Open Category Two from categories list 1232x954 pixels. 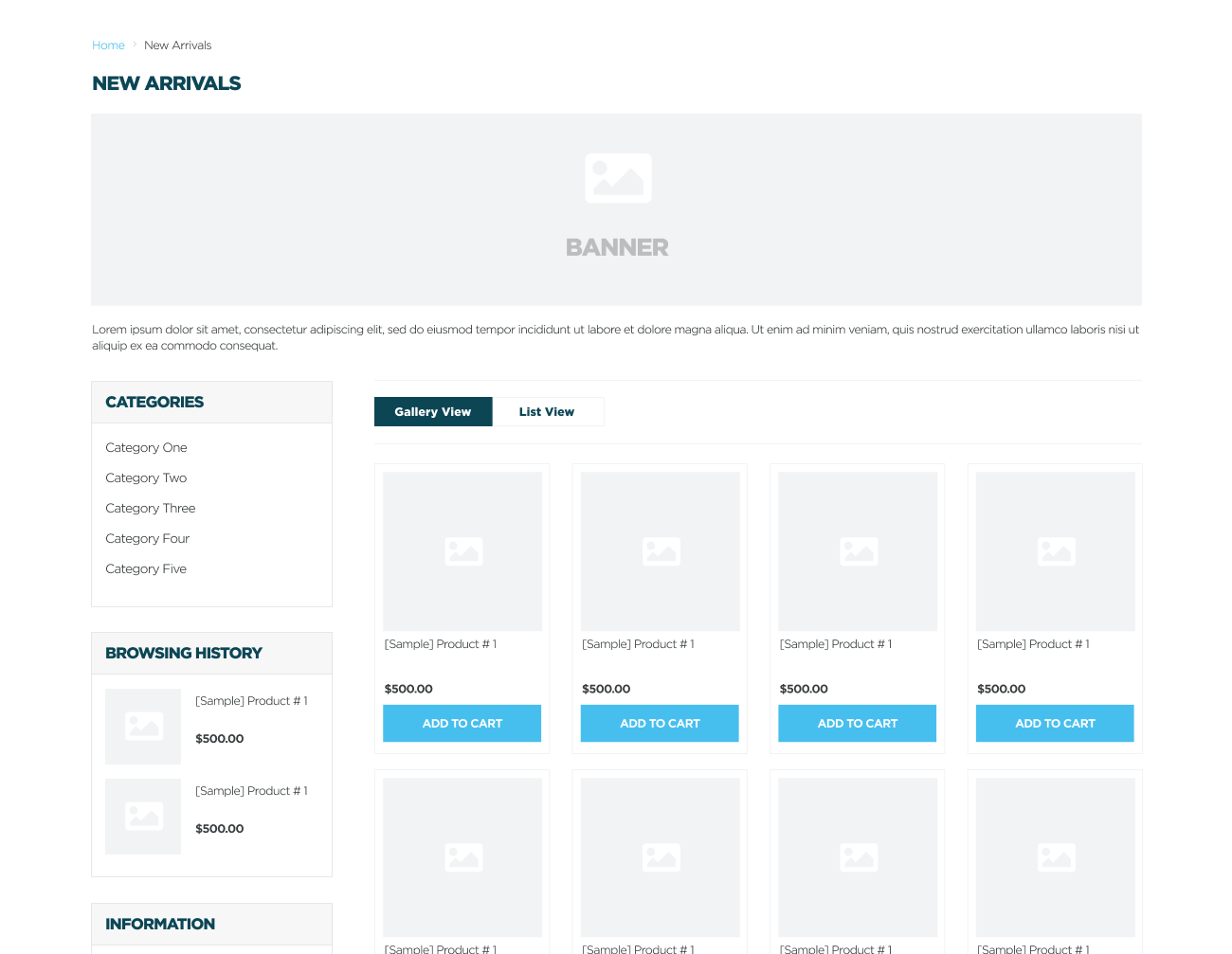coord(146,478)
